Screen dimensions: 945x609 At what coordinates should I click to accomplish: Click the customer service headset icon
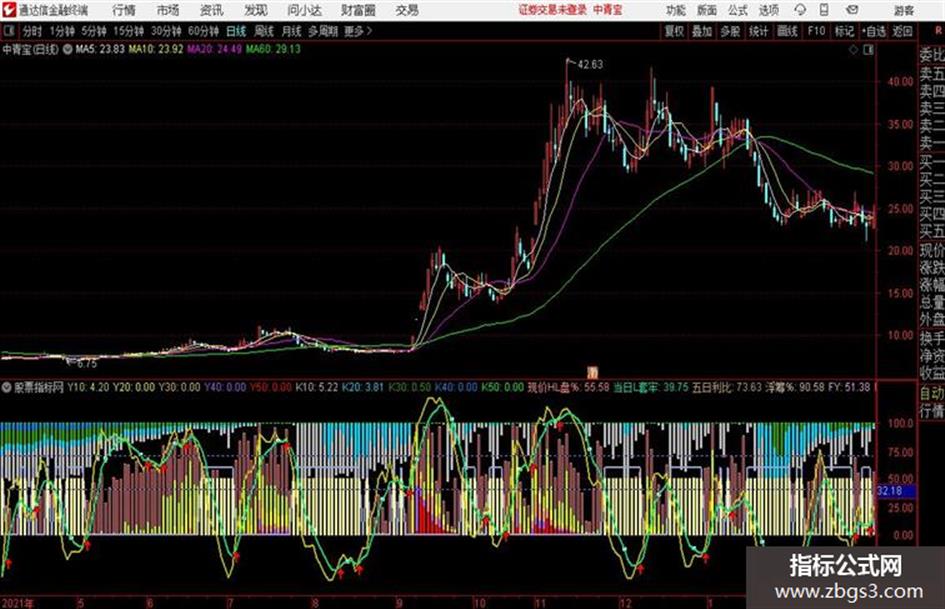click(800, 10)
